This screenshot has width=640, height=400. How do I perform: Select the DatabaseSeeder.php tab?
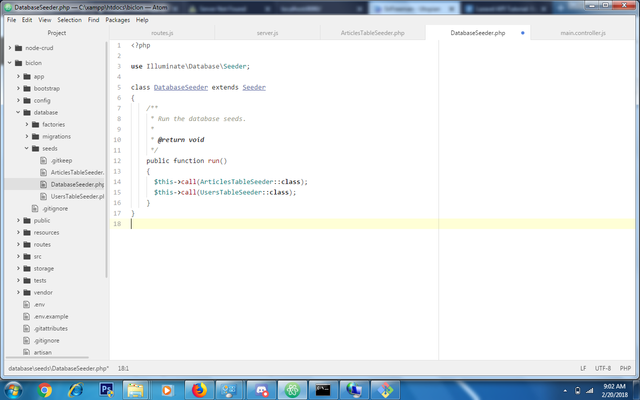tap(478, 33)
